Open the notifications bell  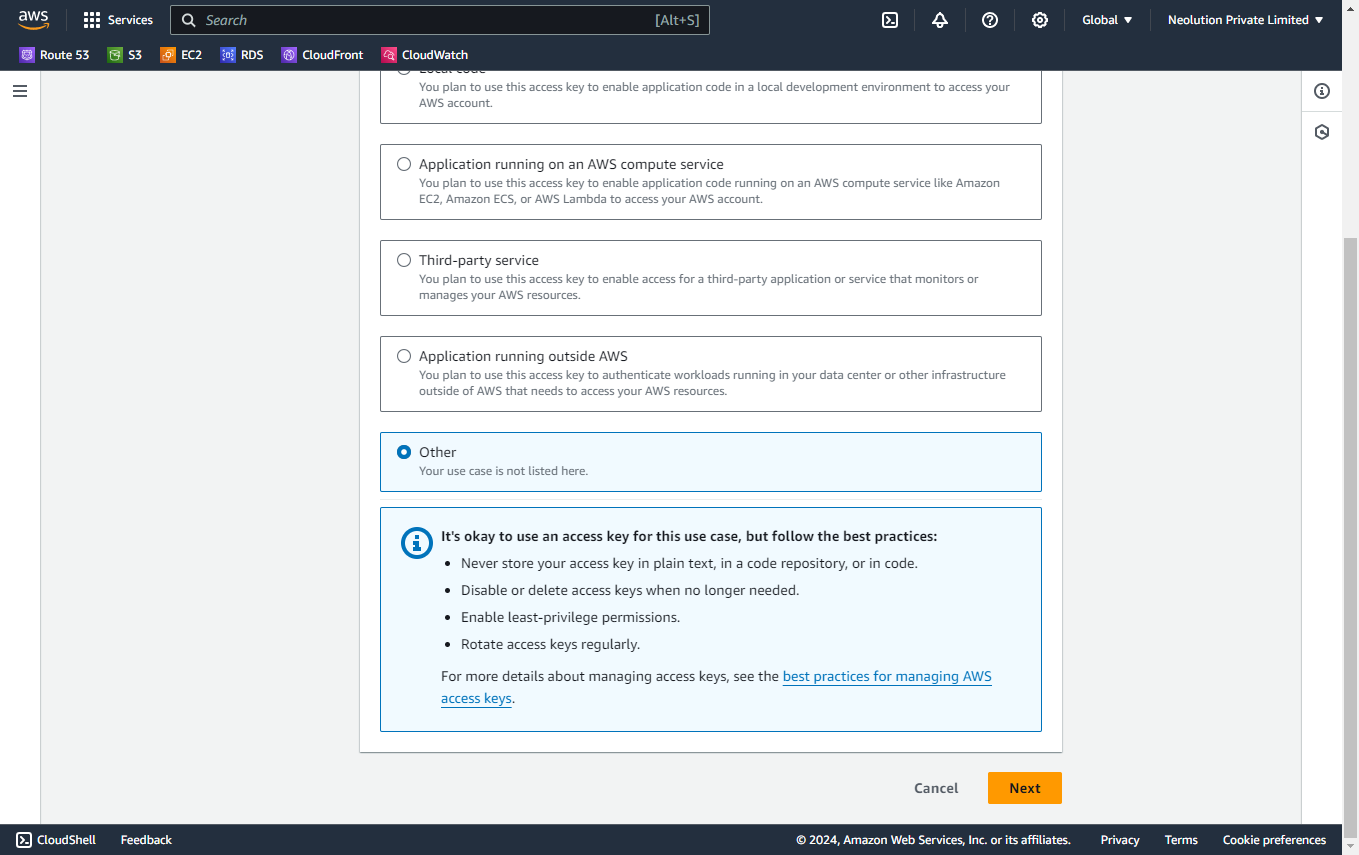tap(940, 20)
